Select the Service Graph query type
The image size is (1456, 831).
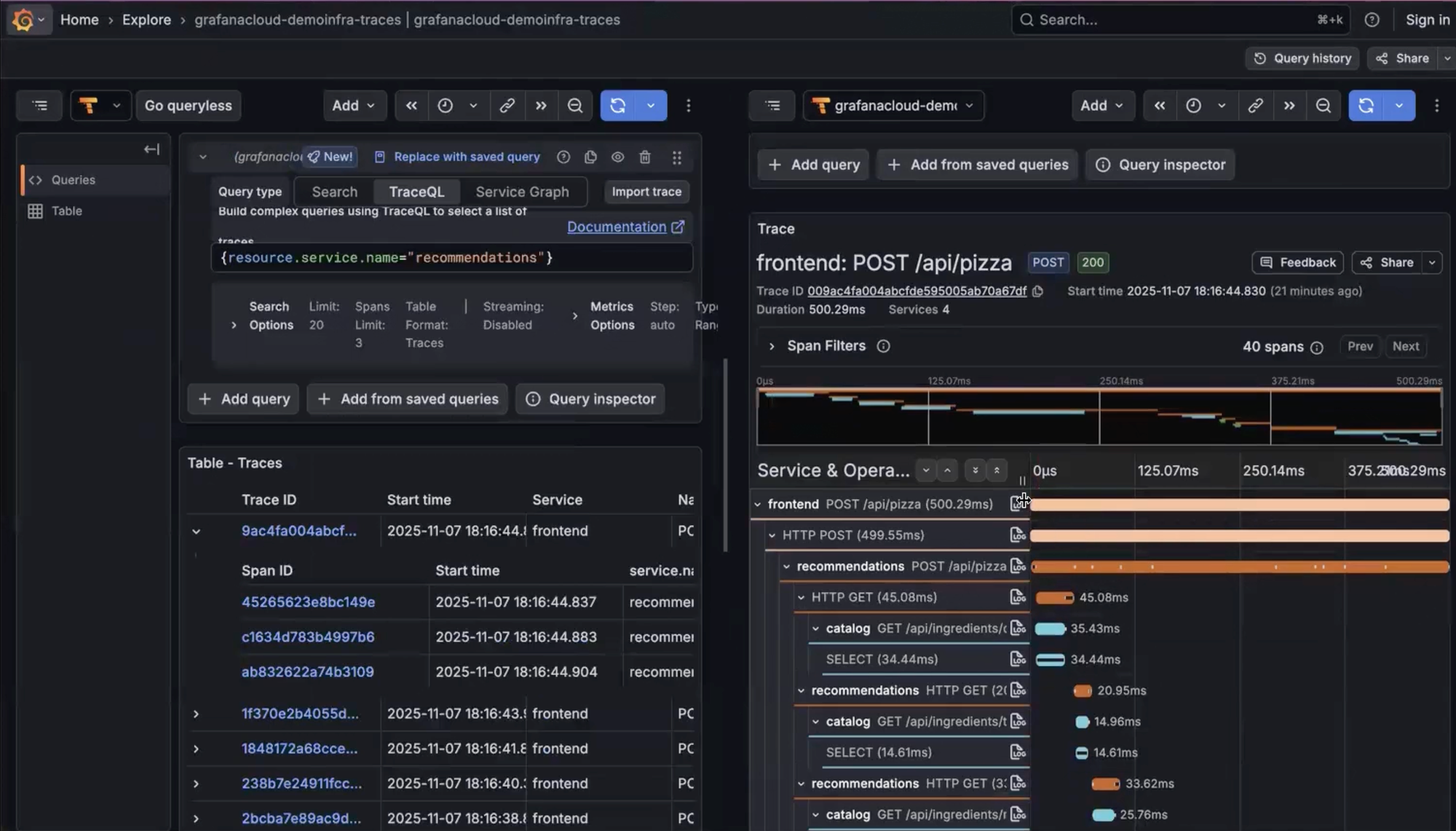tap(522, 192)
